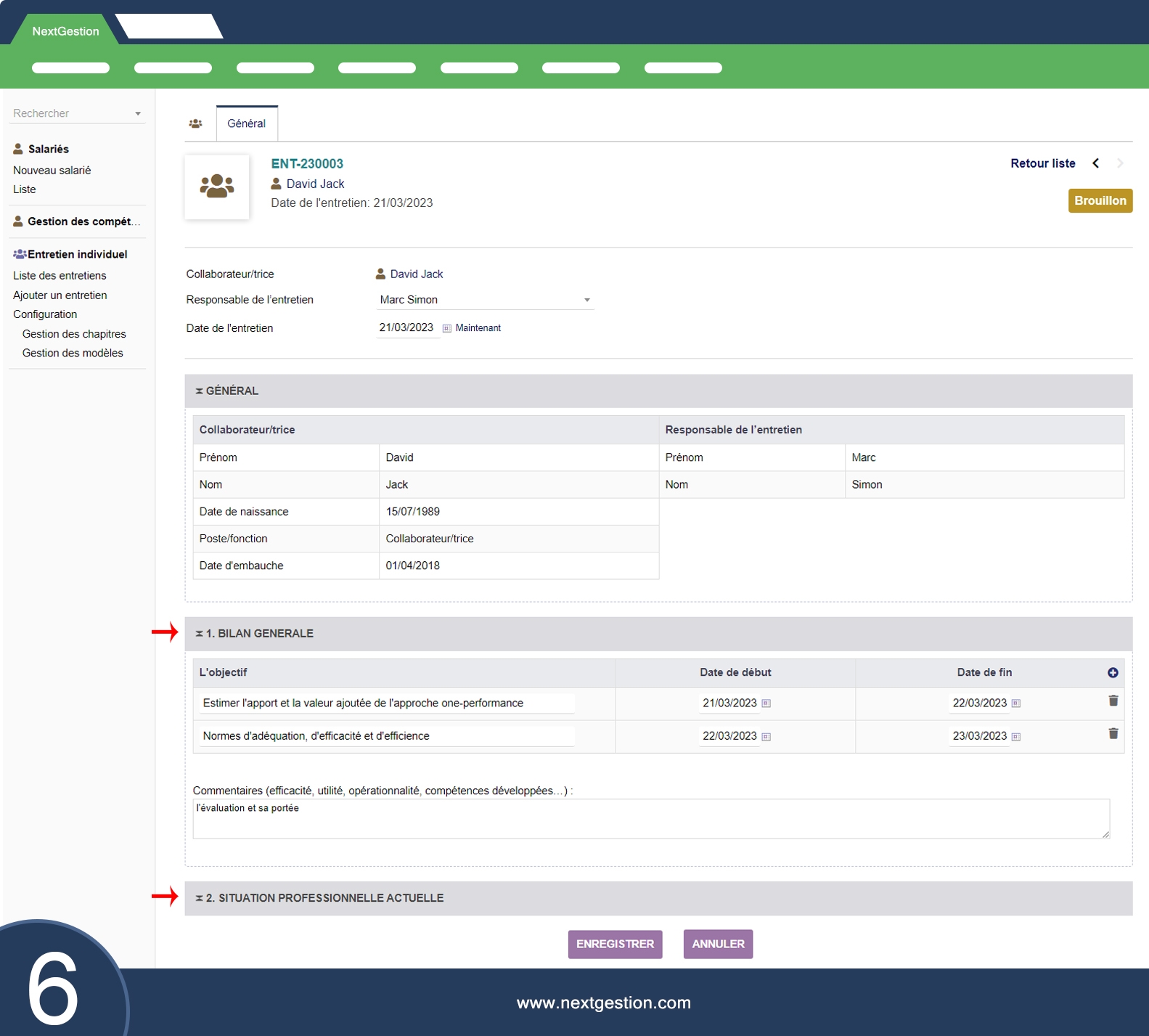Click the add objective plus icon
Viewport: 1149px width, 1036px height.
(x=1113, y=673)
